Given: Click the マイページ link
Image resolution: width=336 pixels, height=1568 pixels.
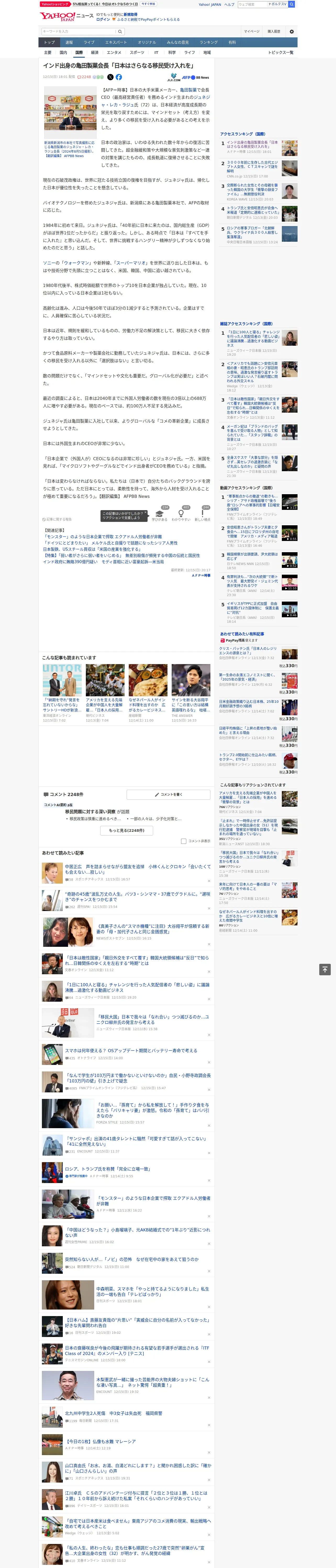Looking at the screenshot, I should tap(252, 31).
